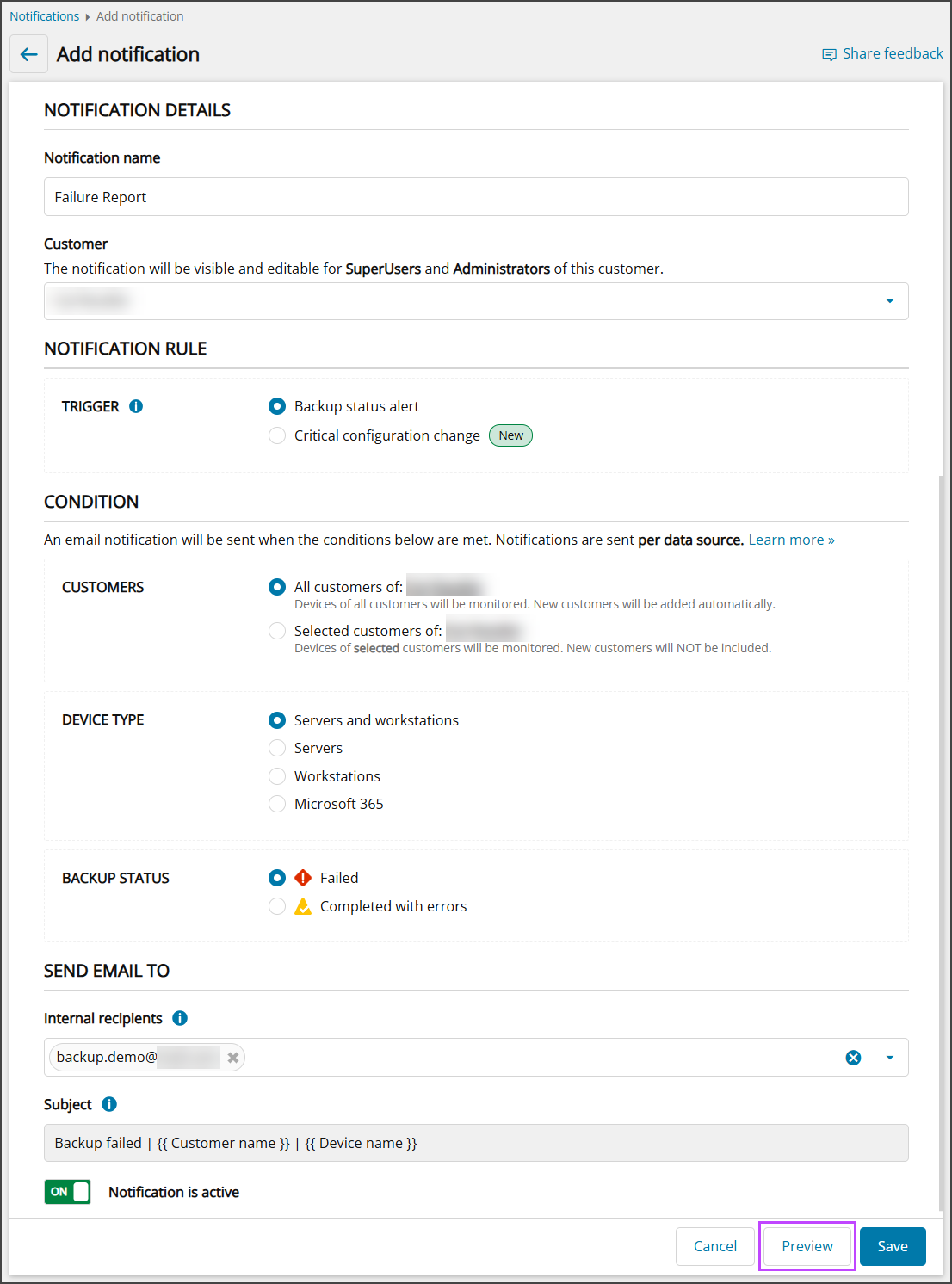Open the Learn more link

[791, 540]
